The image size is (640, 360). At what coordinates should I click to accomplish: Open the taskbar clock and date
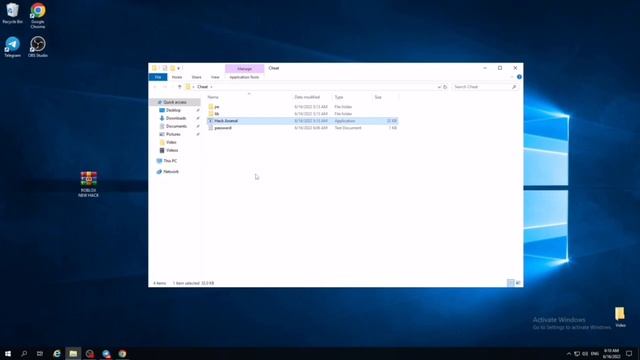[x=611, y=353]
